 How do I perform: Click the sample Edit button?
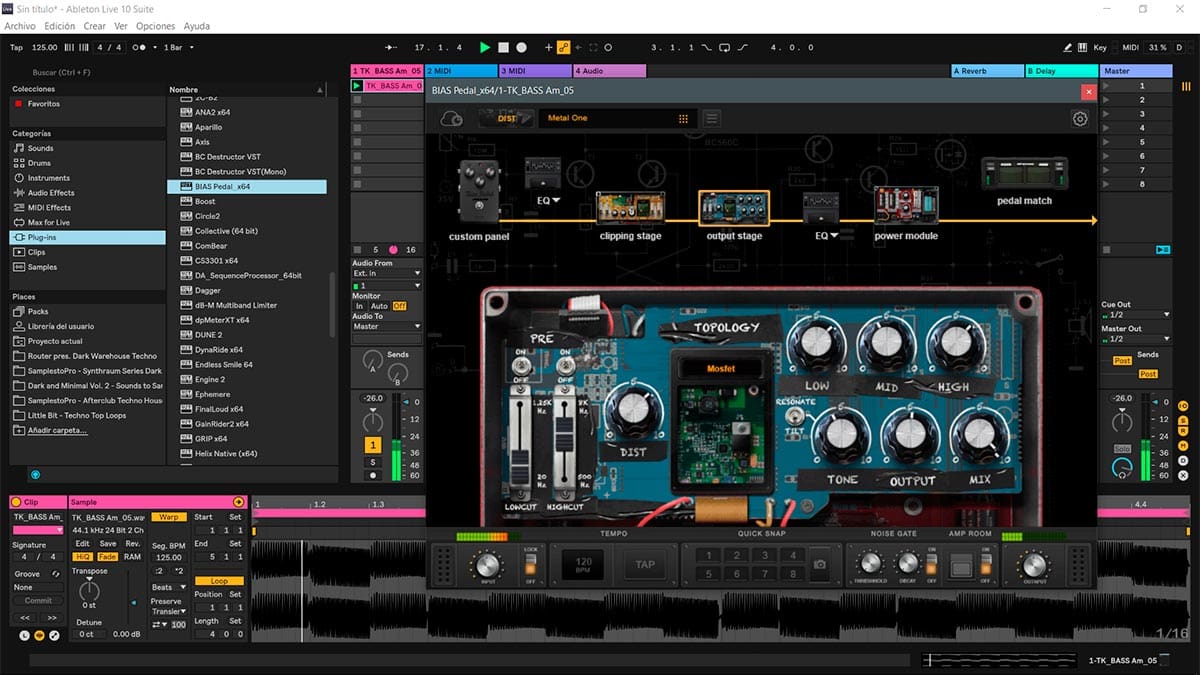click(83, 543)
